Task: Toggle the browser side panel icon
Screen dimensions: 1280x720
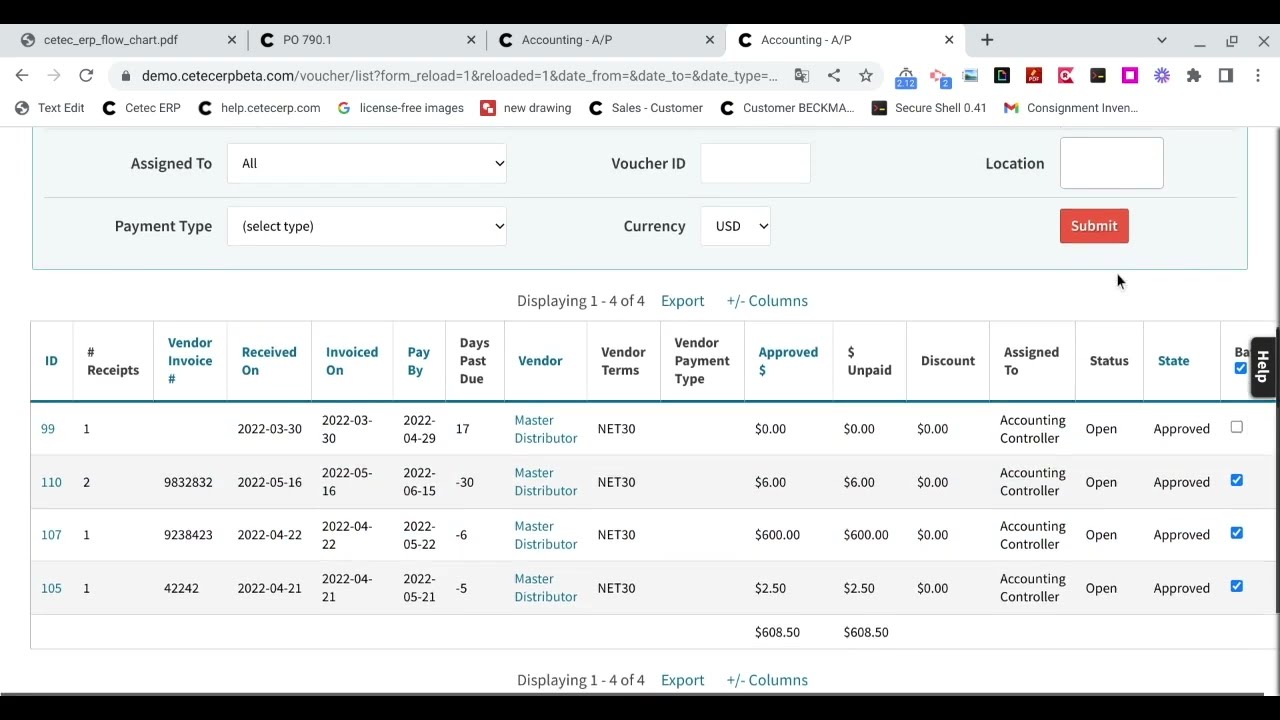Action: point(1226,76)
